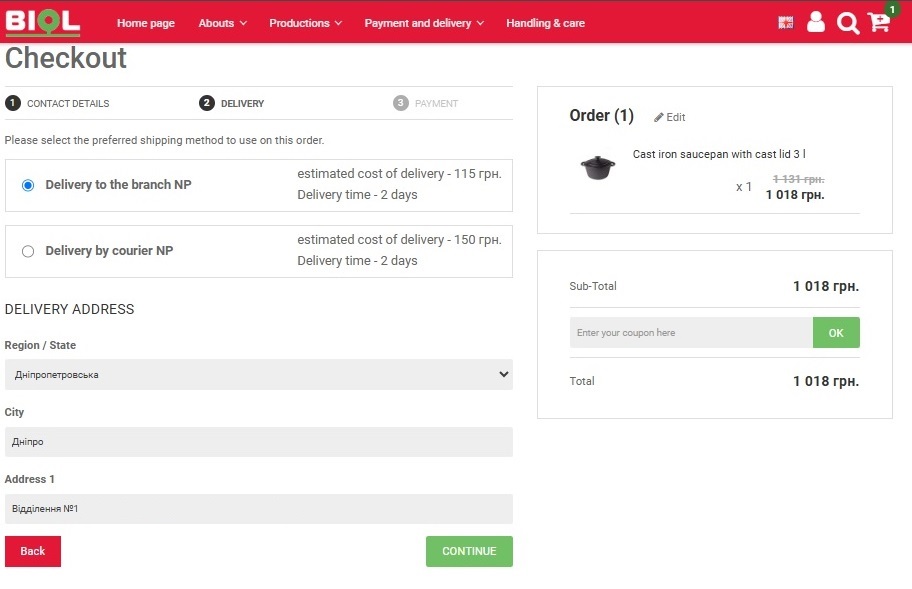Expand Payment and delivery menu

(x=424, y=23)
